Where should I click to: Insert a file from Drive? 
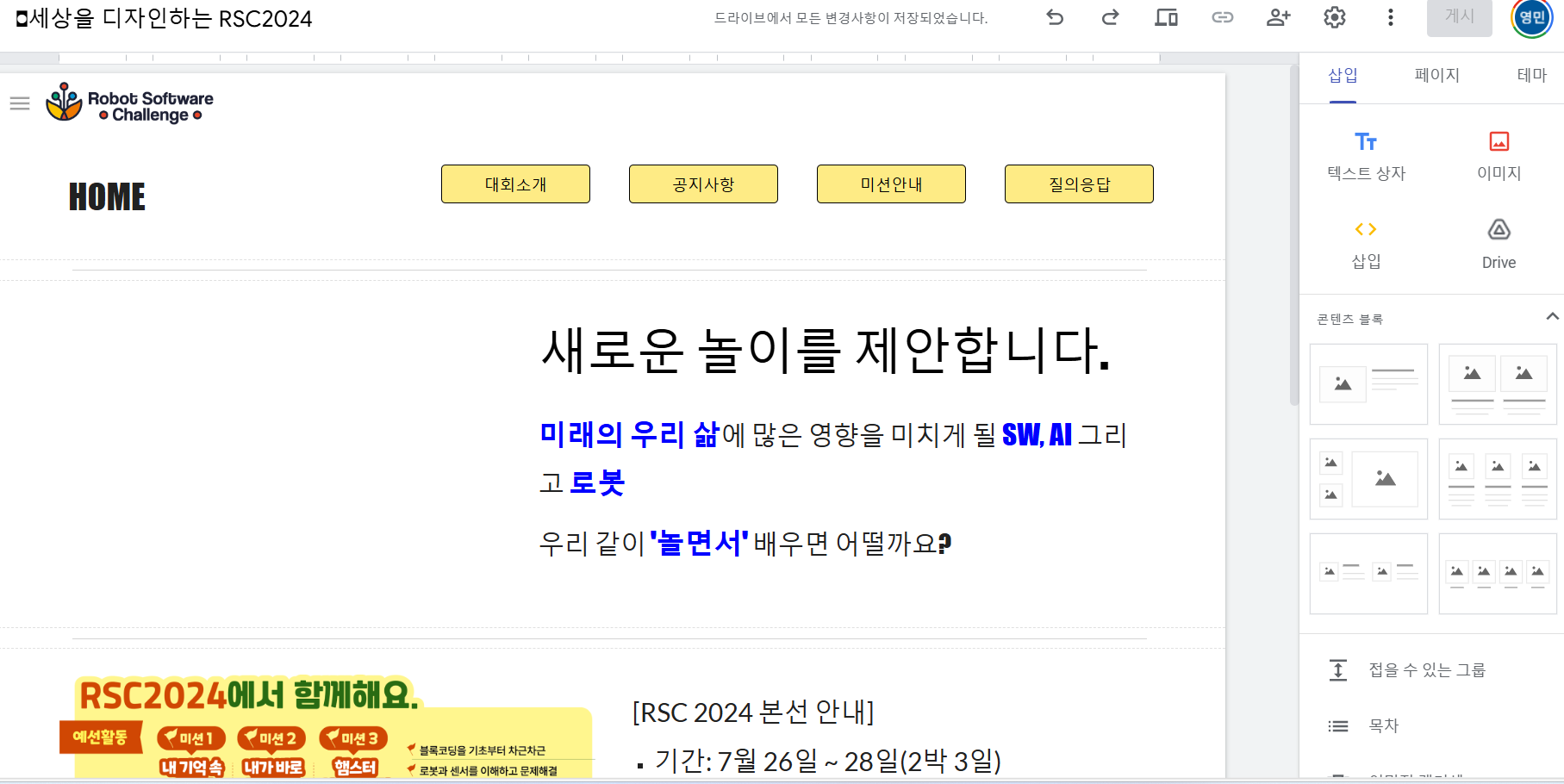click(x=1499, y=245)
